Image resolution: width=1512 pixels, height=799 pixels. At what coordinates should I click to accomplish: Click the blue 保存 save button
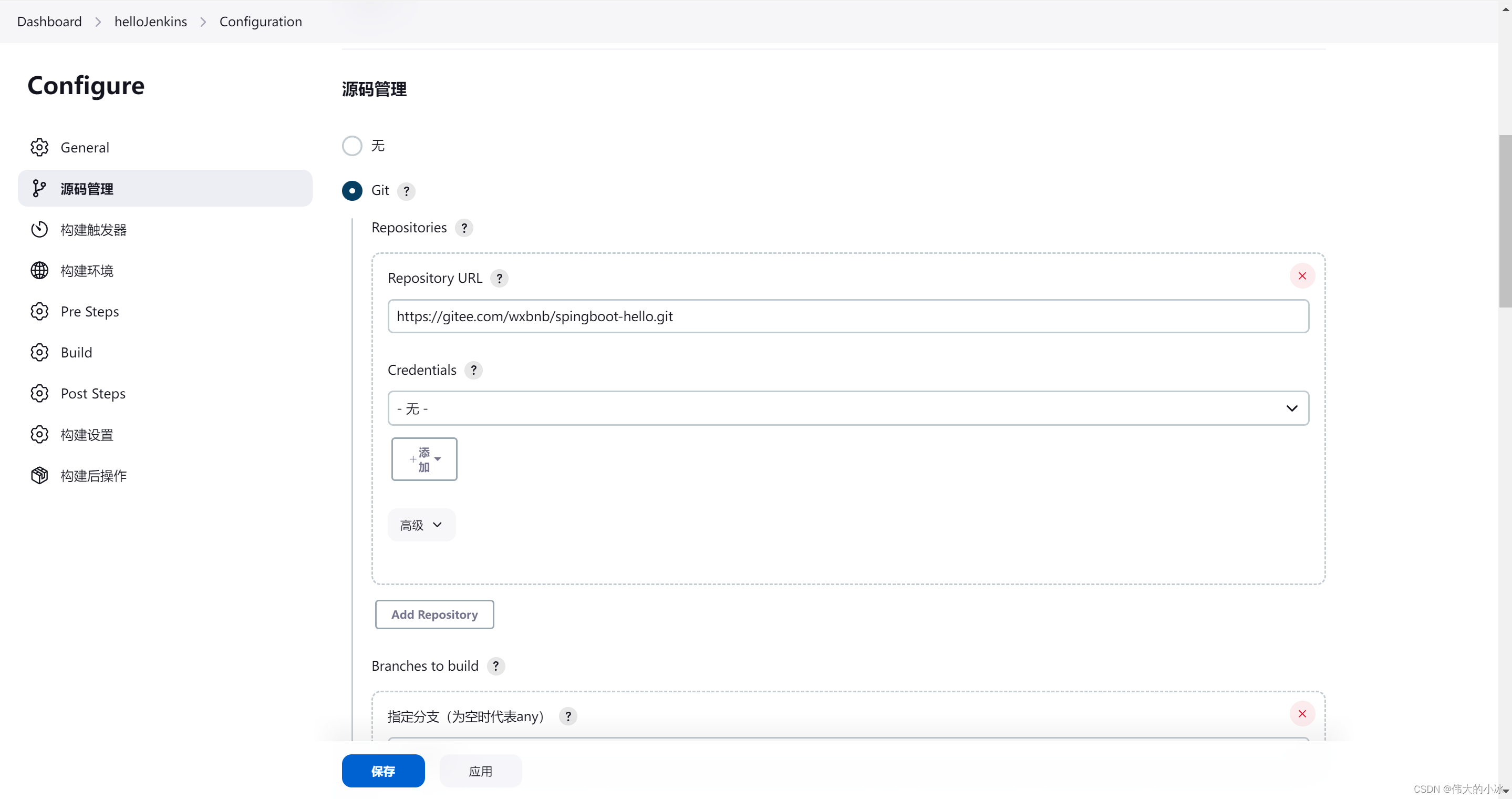[382, 771]
